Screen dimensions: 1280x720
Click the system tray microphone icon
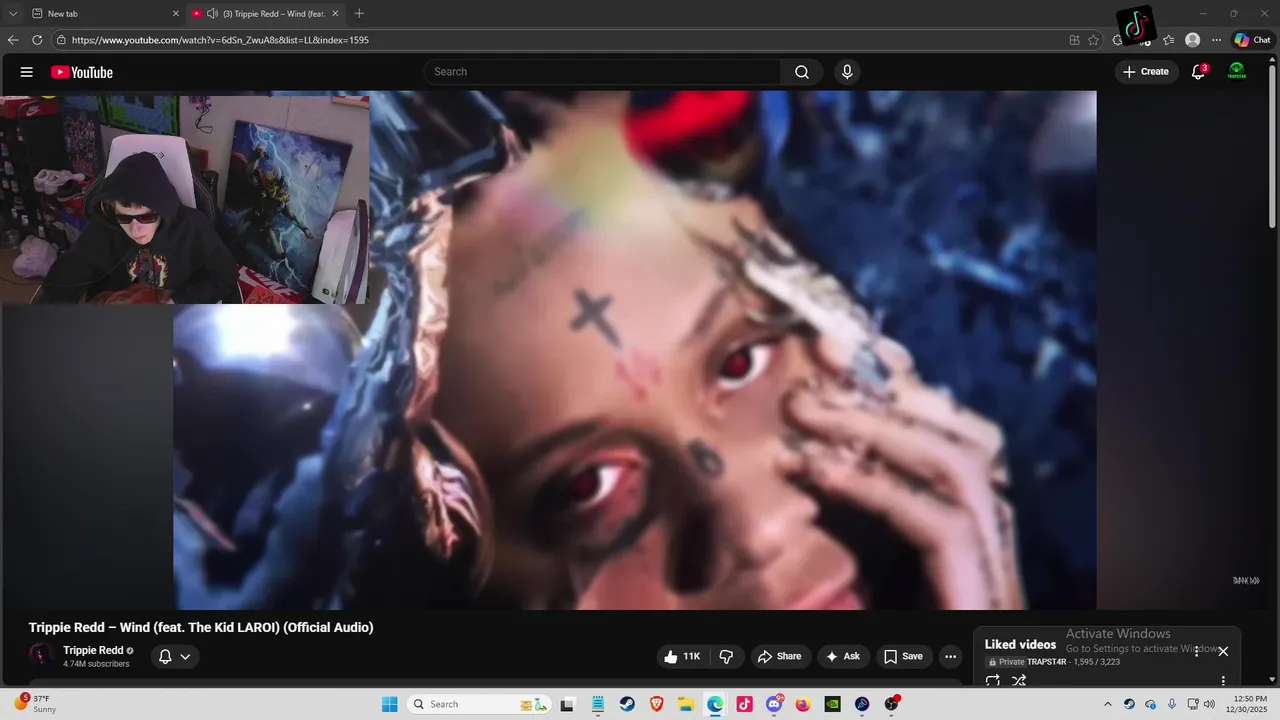click(1172, 704)
